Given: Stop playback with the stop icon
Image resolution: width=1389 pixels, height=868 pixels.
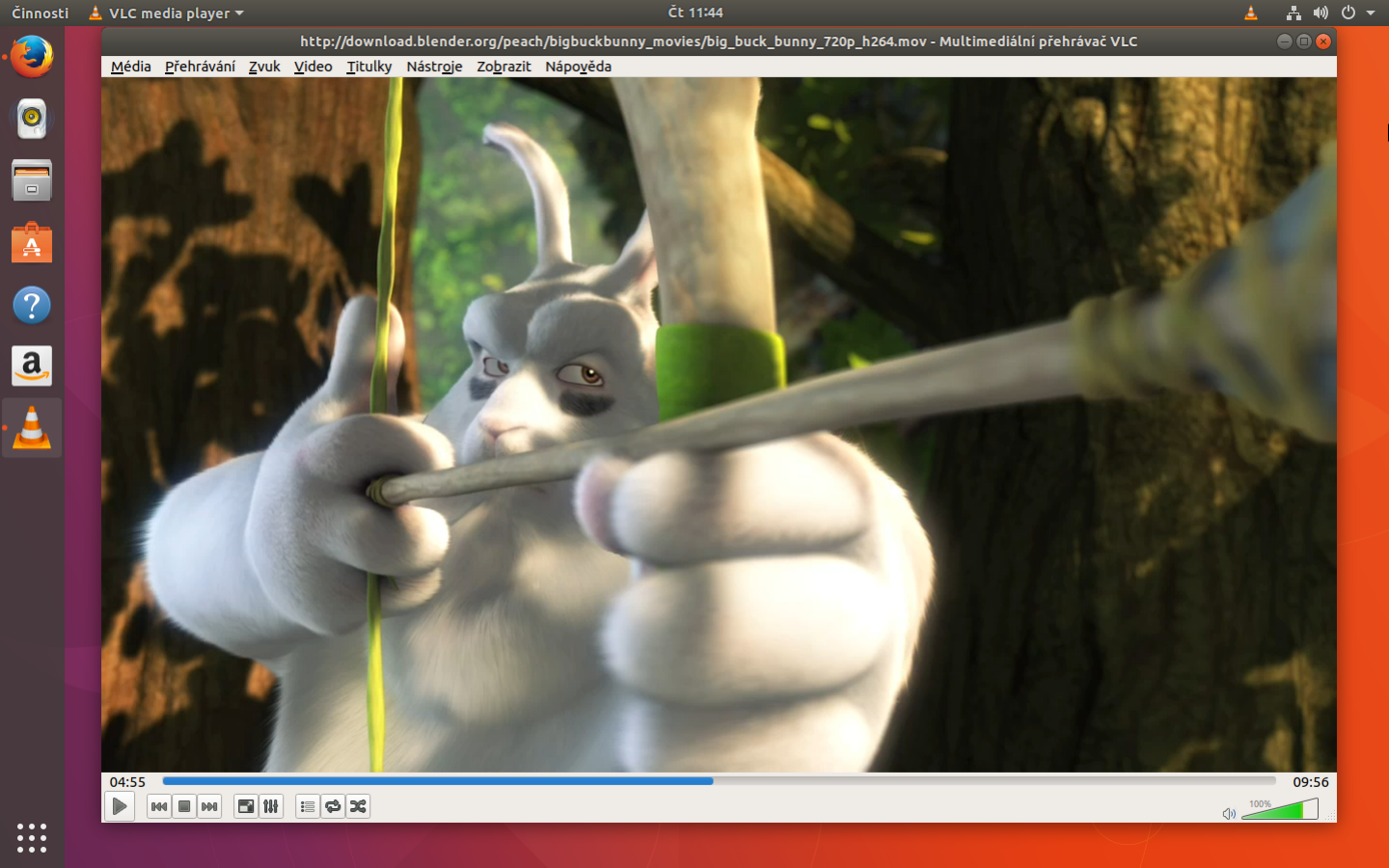Looking at the screenshot, I should click(184, 806).
